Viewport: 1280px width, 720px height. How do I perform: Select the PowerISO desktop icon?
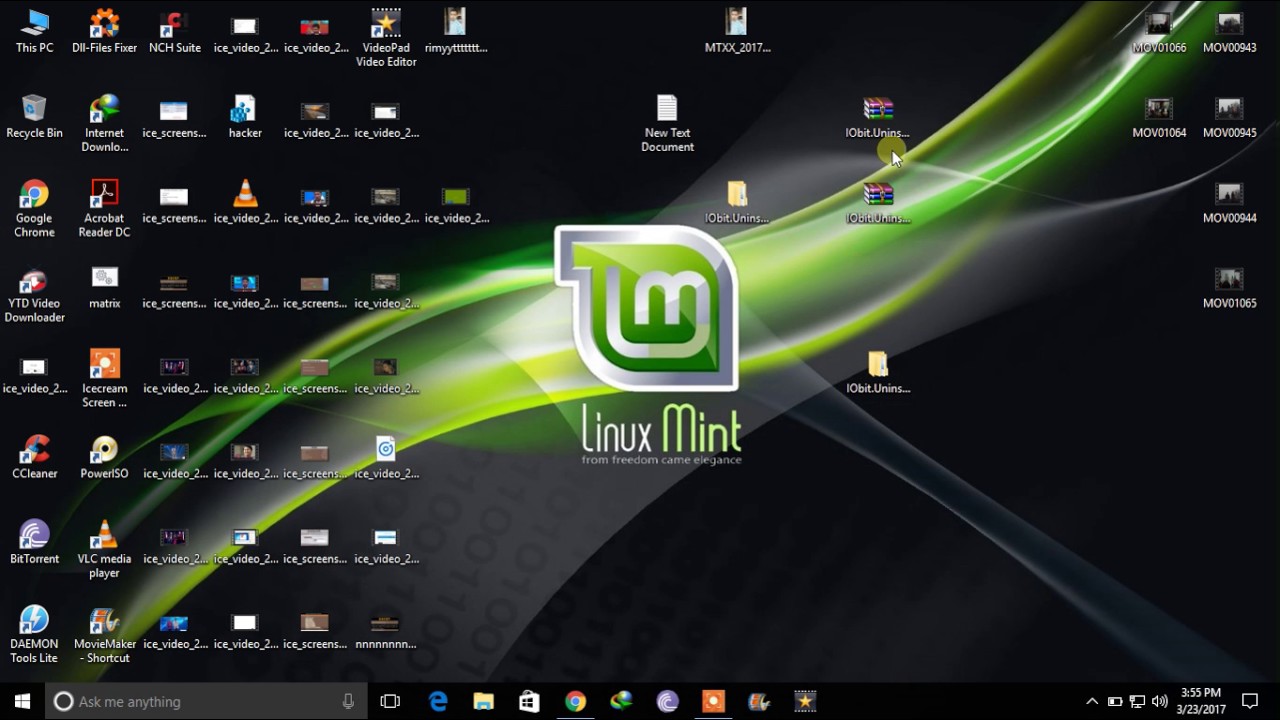coord(104,456)
